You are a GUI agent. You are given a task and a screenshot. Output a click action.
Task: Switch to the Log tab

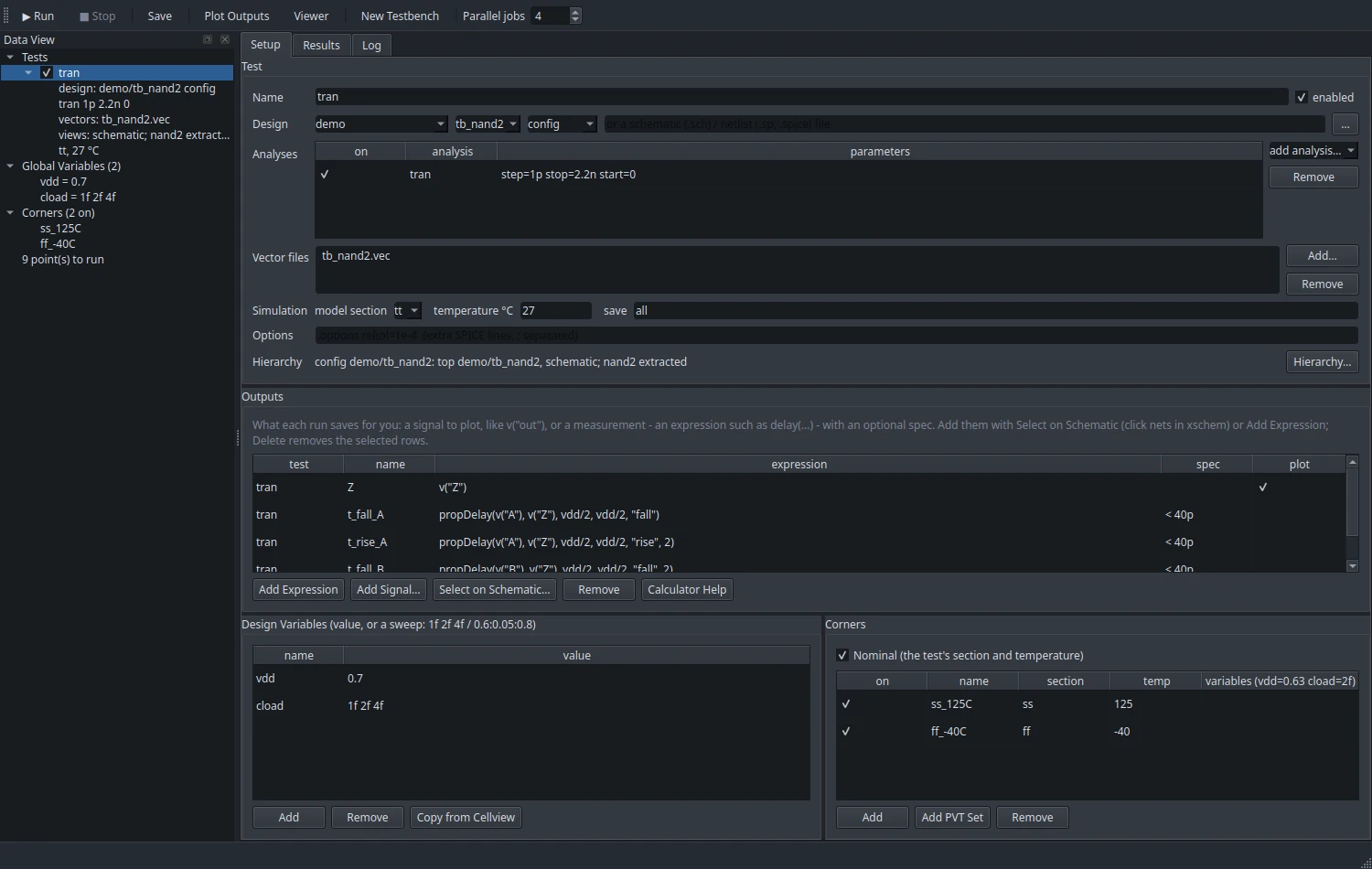tap(371, 46)
